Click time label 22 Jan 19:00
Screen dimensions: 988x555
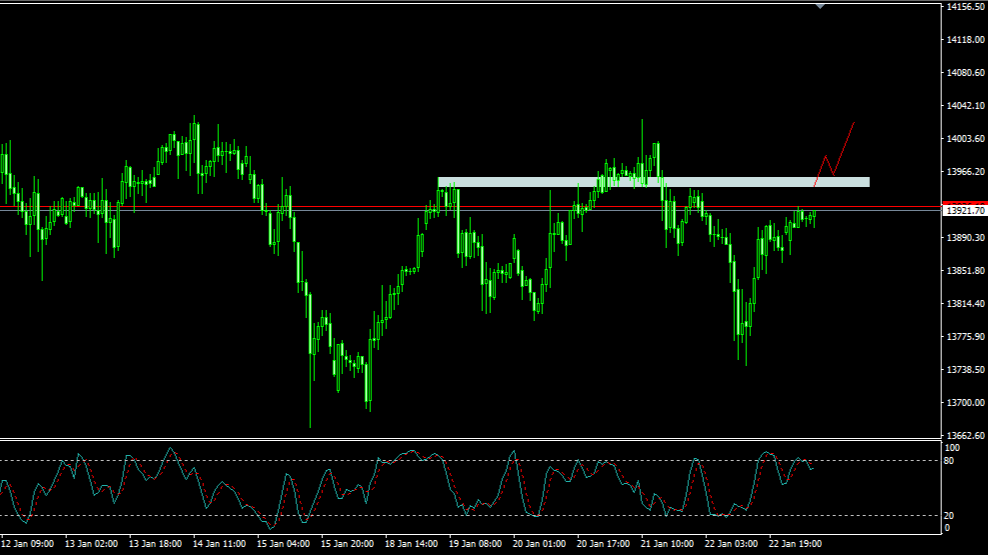coord(795,544)
